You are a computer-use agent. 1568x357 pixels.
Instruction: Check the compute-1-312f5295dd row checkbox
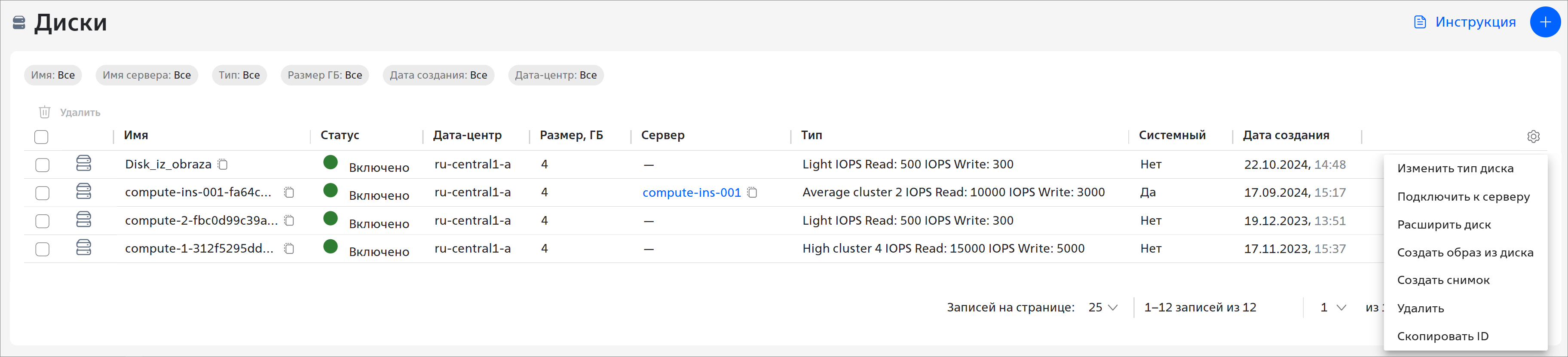43,249
